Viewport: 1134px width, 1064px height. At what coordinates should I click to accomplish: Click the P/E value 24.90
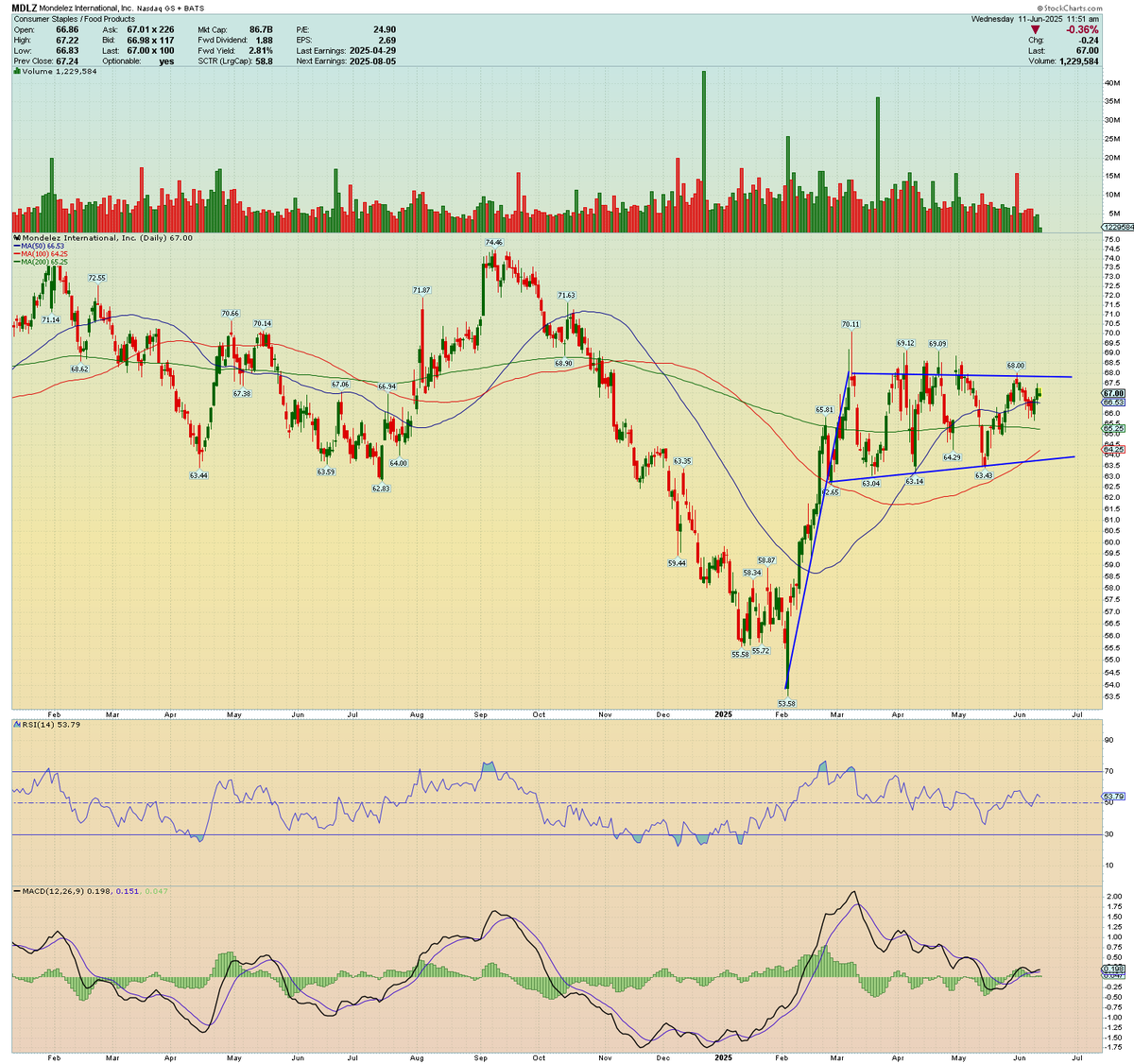[x=385, y=30]
